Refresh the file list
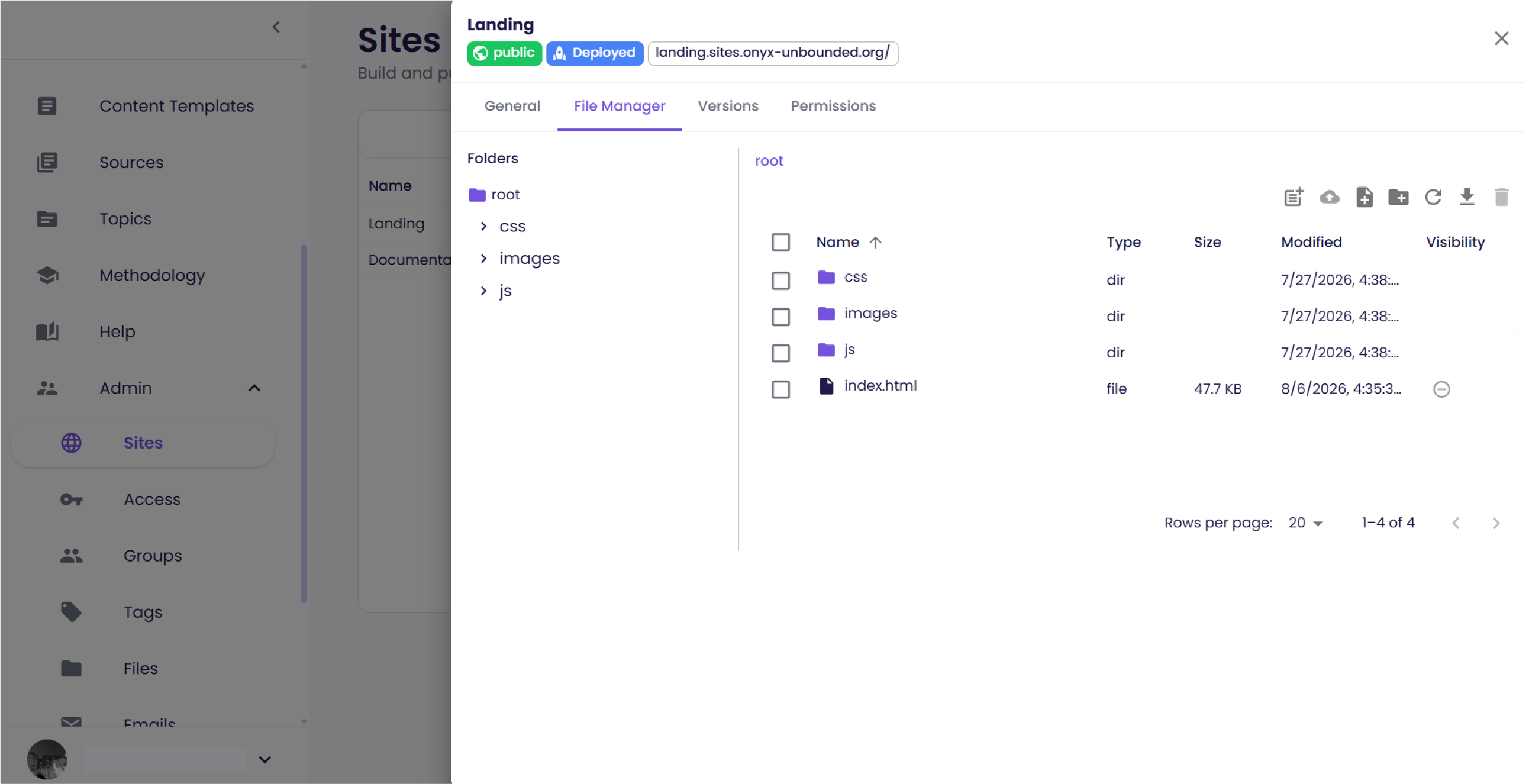The image size is (1525, 784). tap(1433, 197)
